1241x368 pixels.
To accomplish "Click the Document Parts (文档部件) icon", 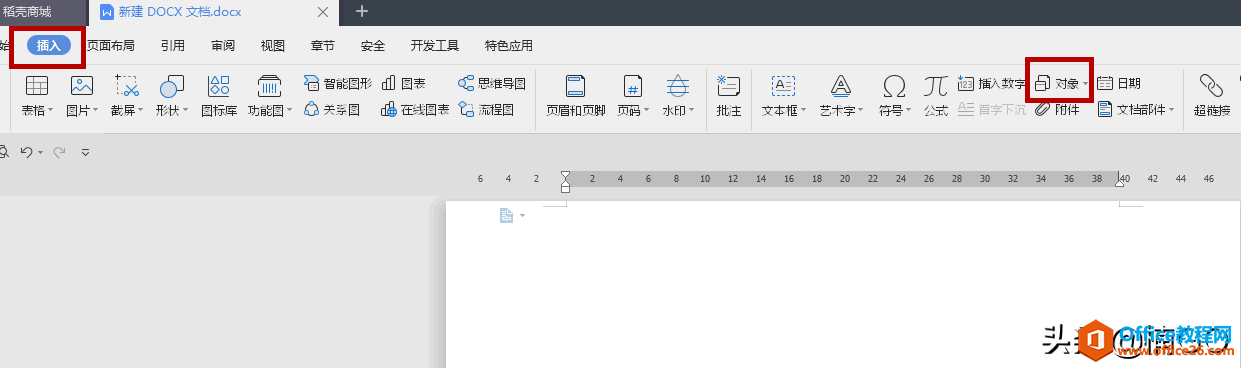I will click(x=1105, y=110).
